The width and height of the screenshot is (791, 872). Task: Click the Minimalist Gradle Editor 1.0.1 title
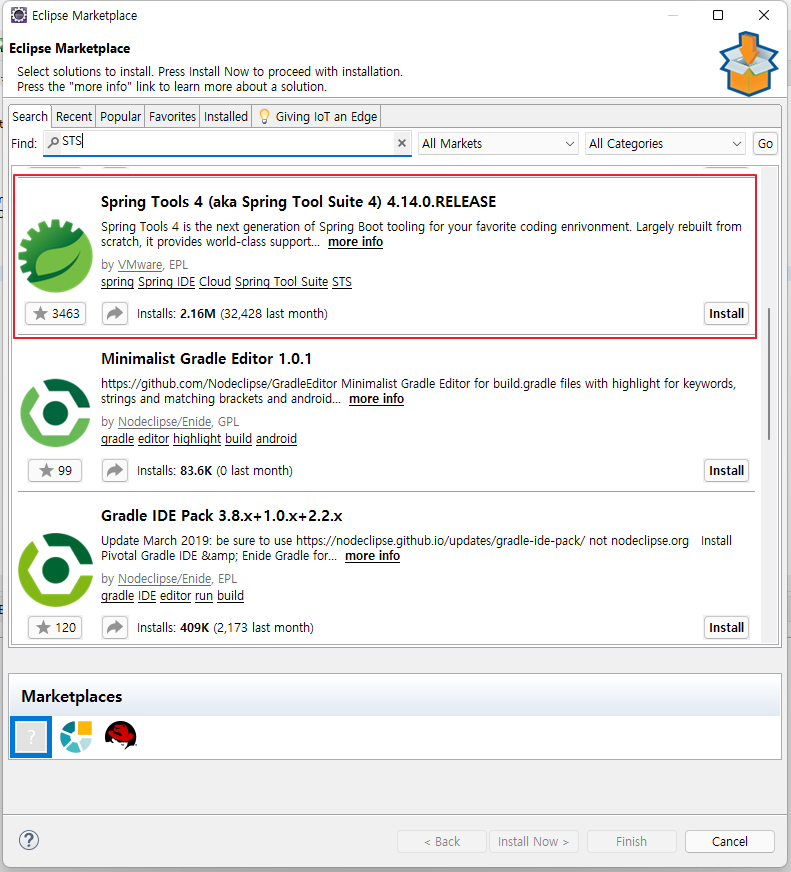206,359
